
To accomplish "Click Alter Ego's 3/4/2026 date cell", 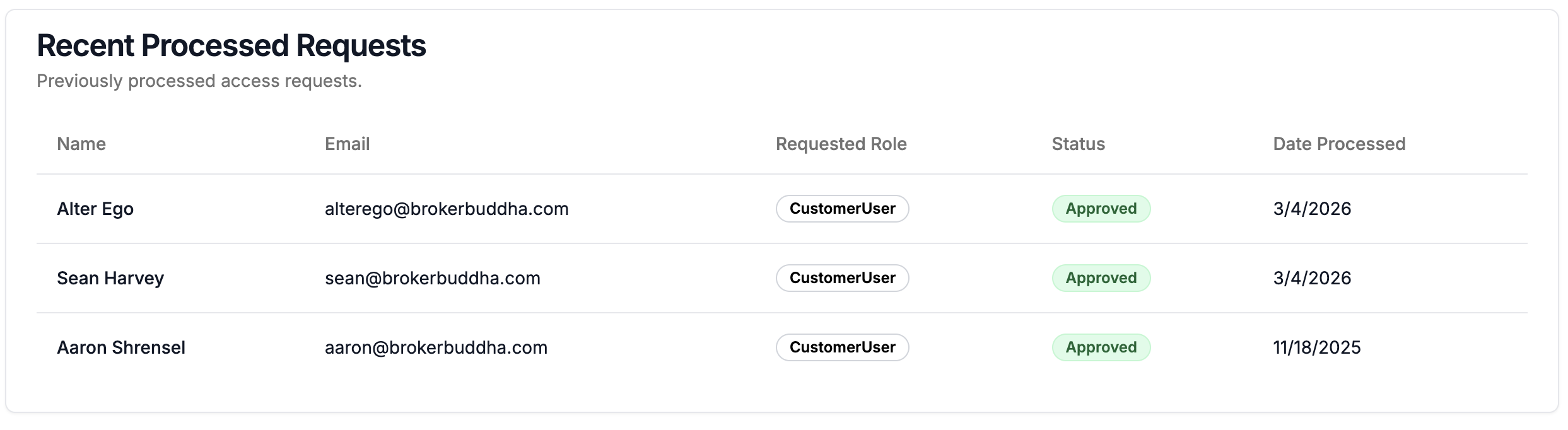I will click(x=1312, y=209).
